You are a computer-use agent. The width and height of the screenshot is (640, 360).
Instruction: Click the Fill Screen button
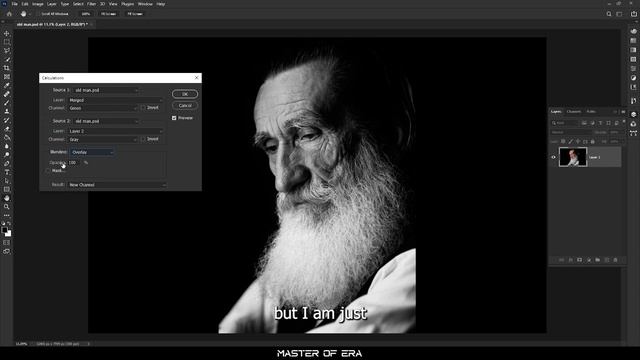135,14
